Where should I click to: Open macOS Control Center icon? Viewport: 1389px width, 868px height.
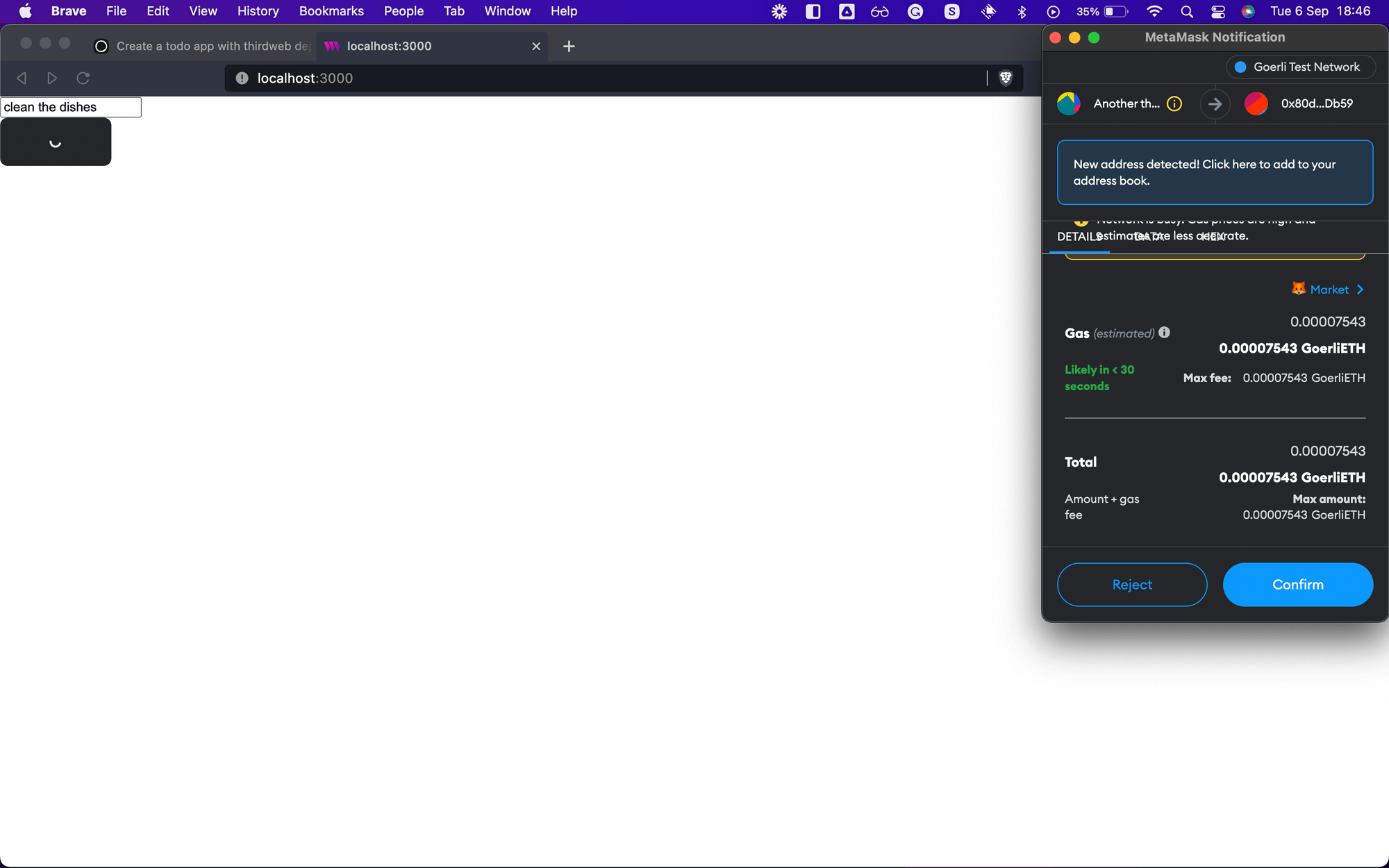tap(1218, 11)
